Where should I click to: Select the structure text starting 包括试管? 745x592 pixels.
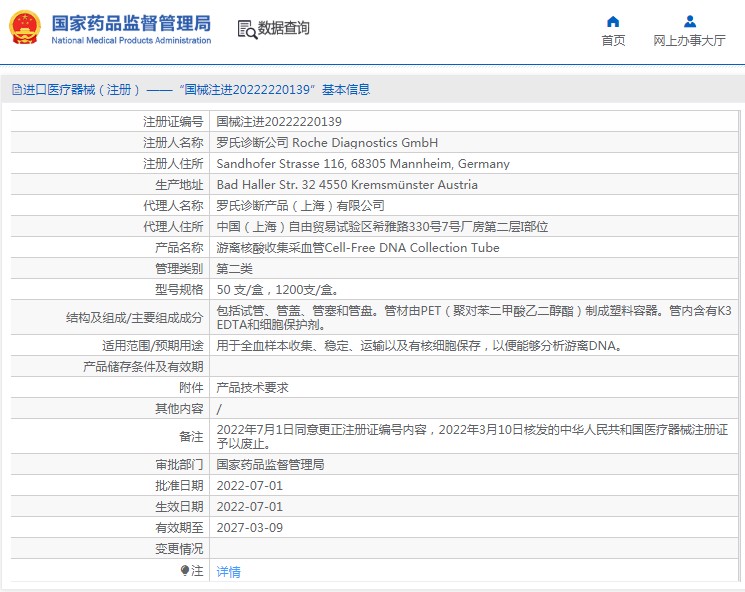[x=474, y=317]
